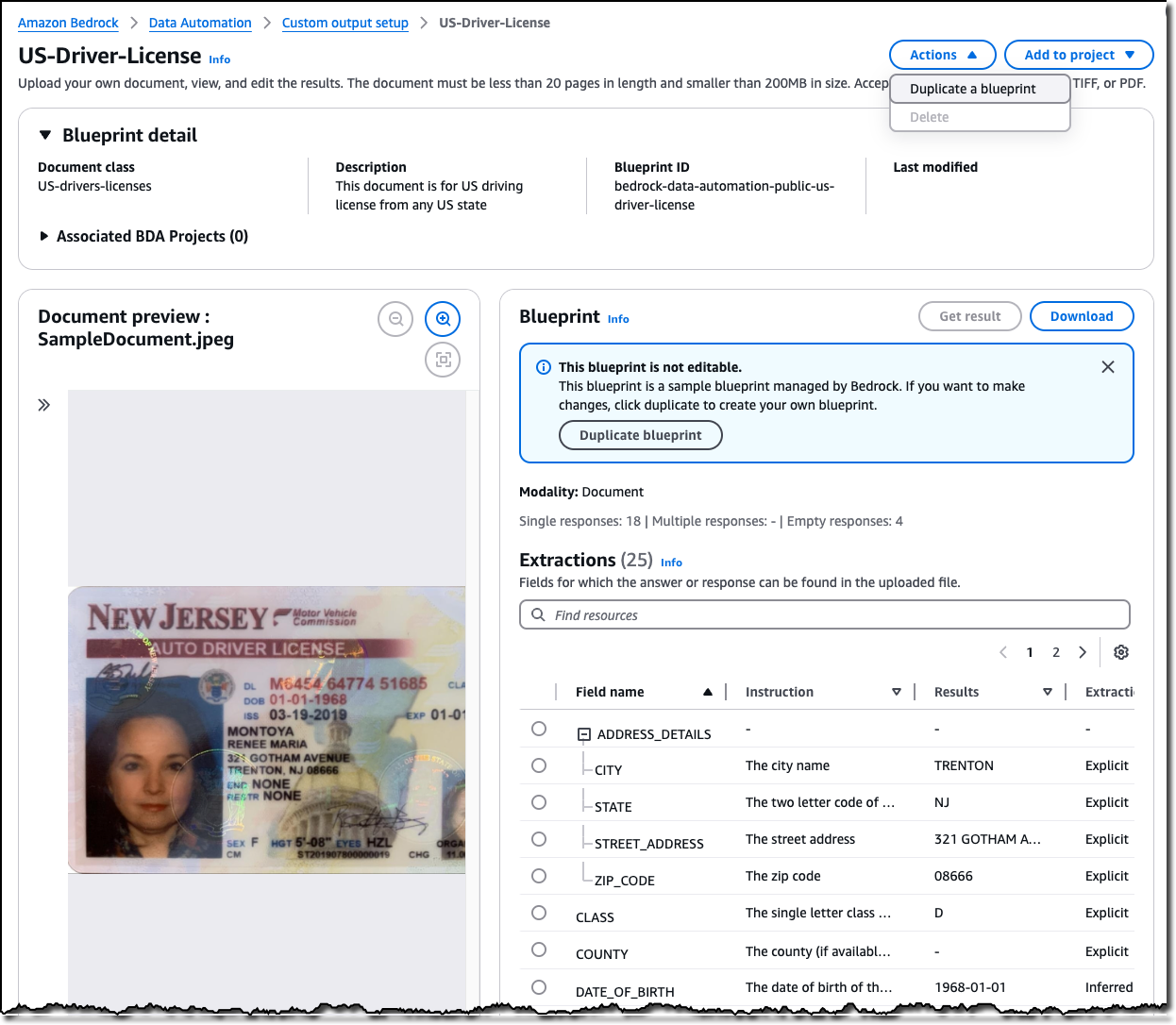The width and height of the screenshot is (1176, 1025).
Task: Expand Associated BDA Projects section
Action: pyautogui.click(x=44, y=236)
